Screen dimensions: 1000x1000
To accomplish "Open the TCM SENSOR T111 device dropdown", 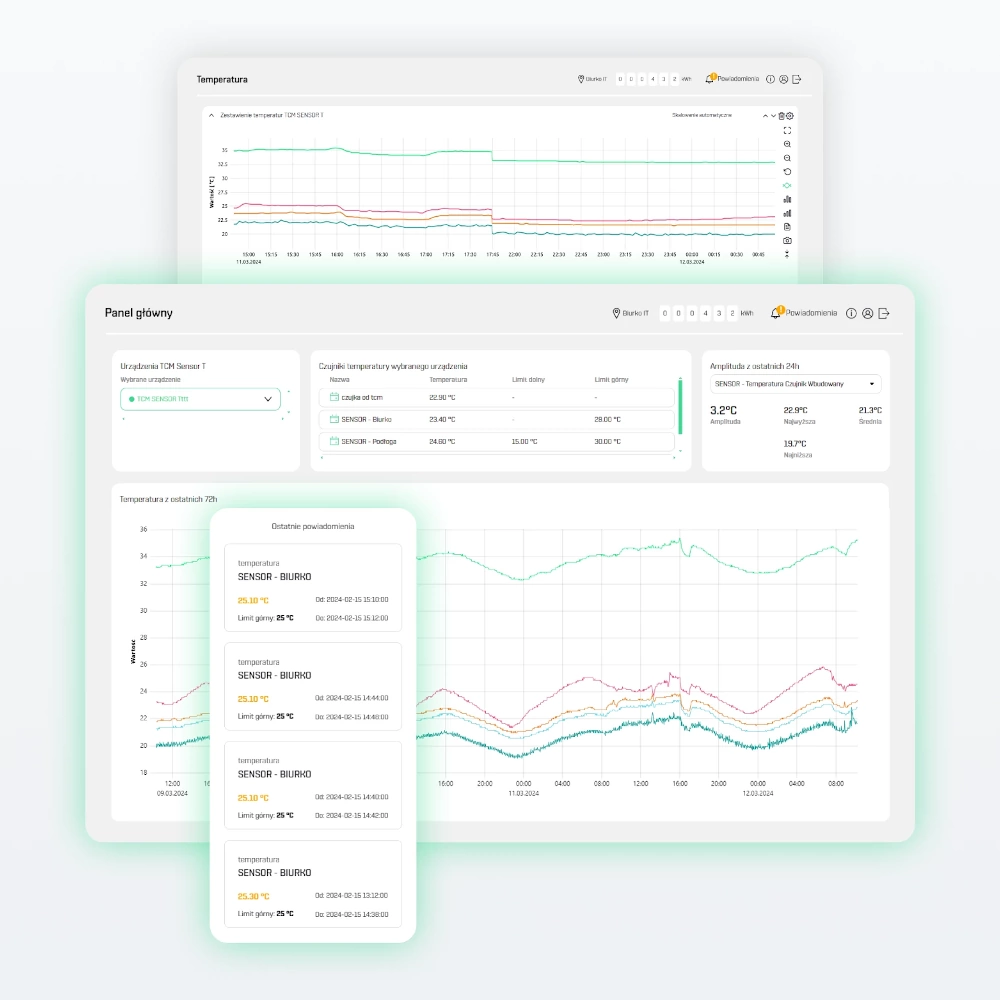I will click(200, 399).
